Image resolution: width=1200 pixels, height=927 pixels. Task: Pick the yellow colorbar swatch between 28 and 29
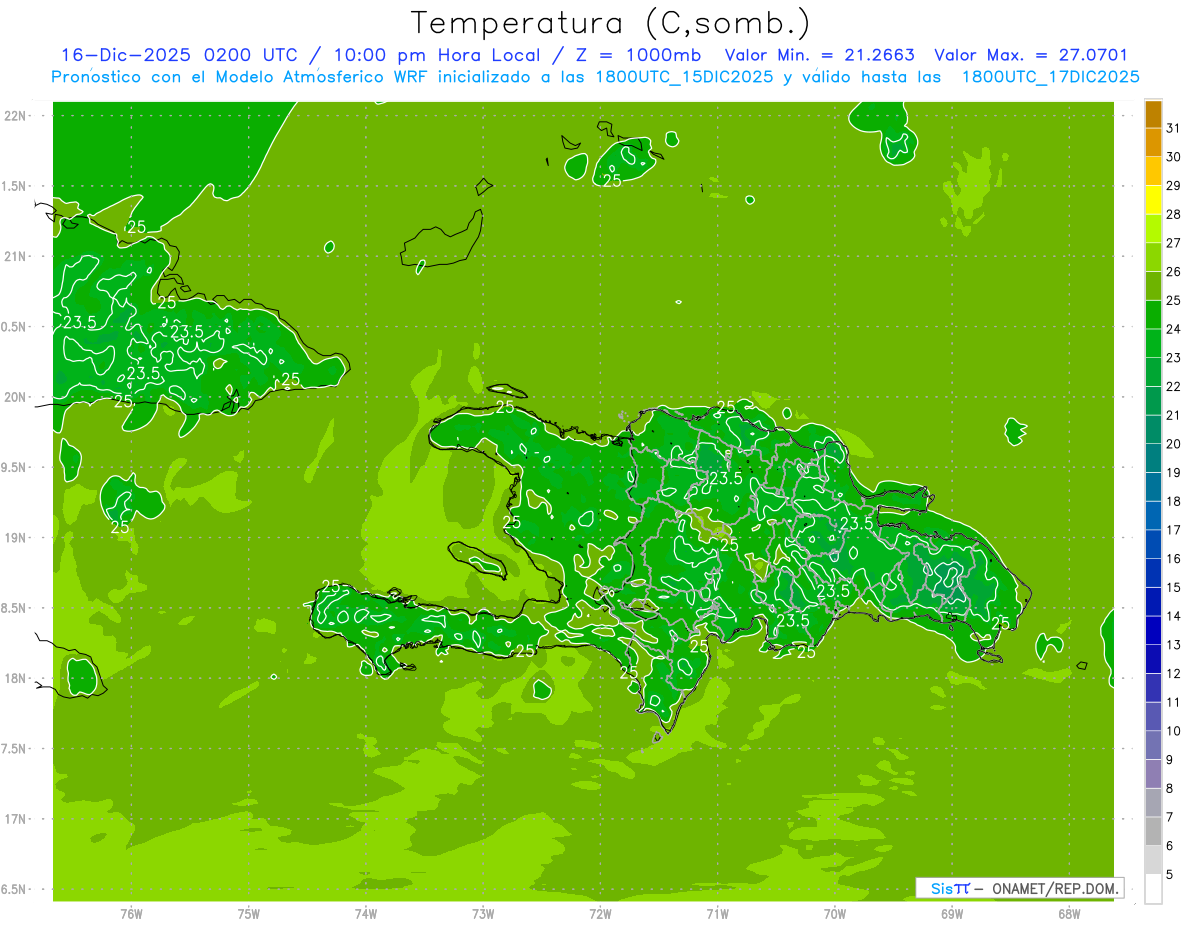[1153, 200]
